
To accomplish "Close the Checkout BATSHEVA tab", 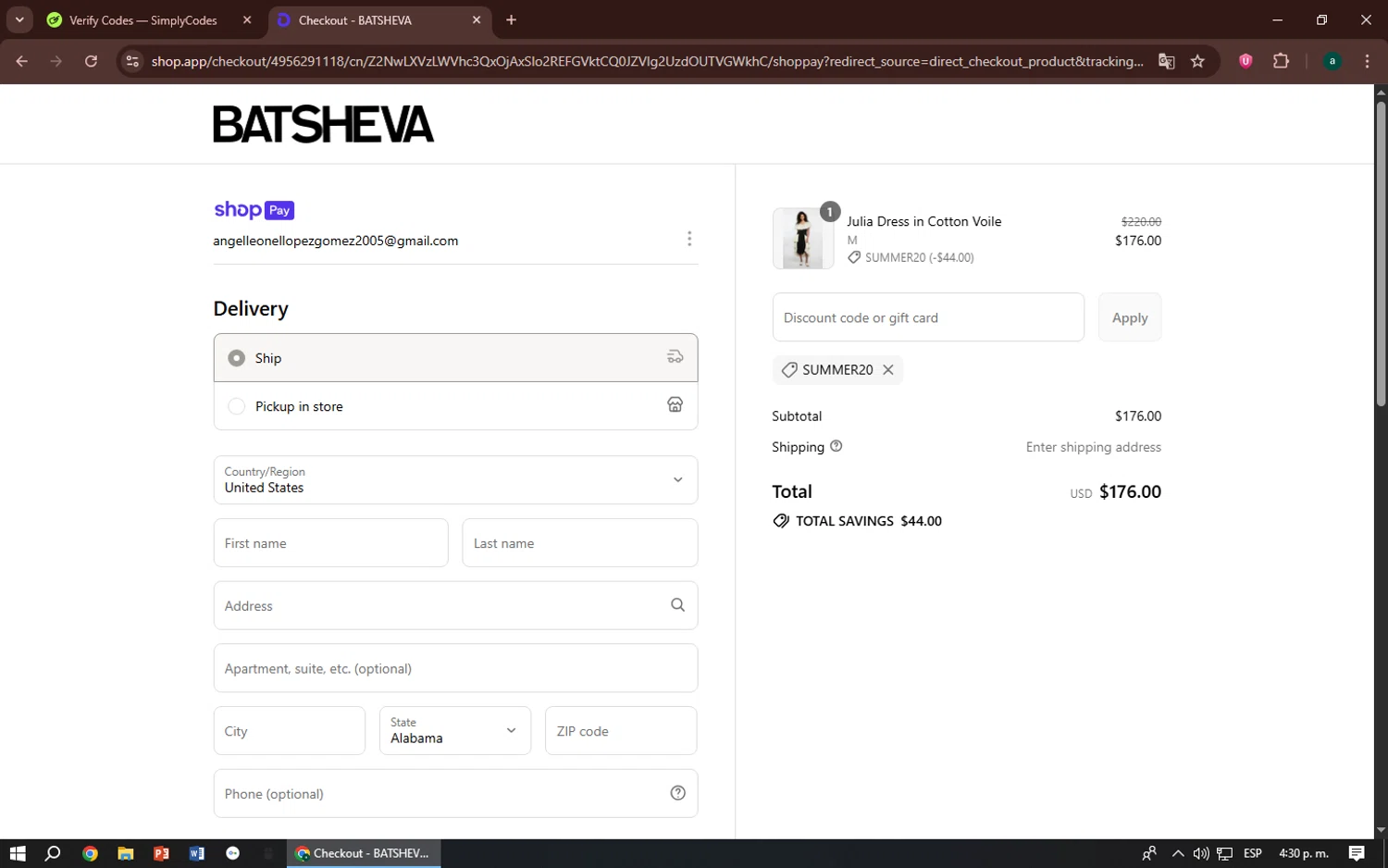I will (x=477, y=20).
